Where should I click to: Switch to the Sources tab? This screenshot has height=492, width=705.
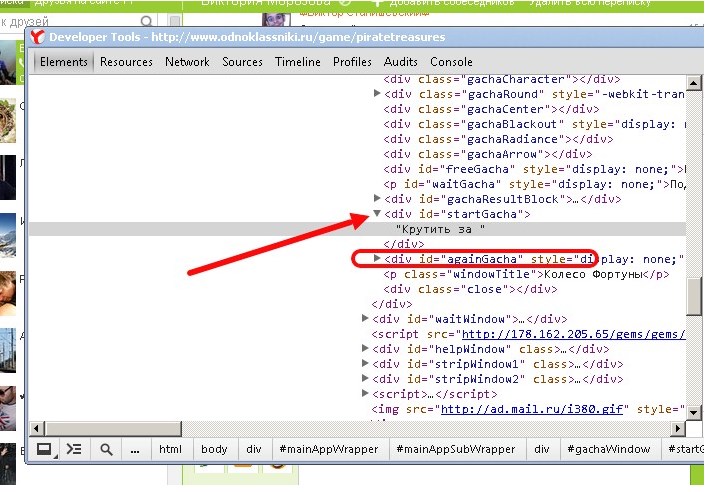coord(242,62)
